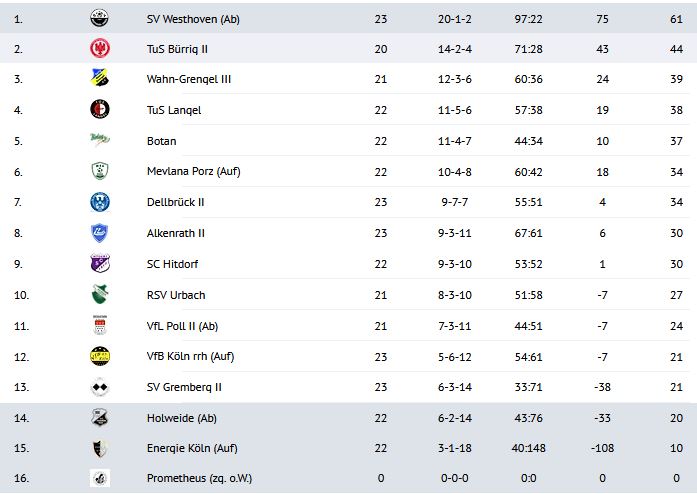Click the VfB Köln rrh crest
Image resolution: width=697 pixels, height=494 pixels.
point(100,356)
